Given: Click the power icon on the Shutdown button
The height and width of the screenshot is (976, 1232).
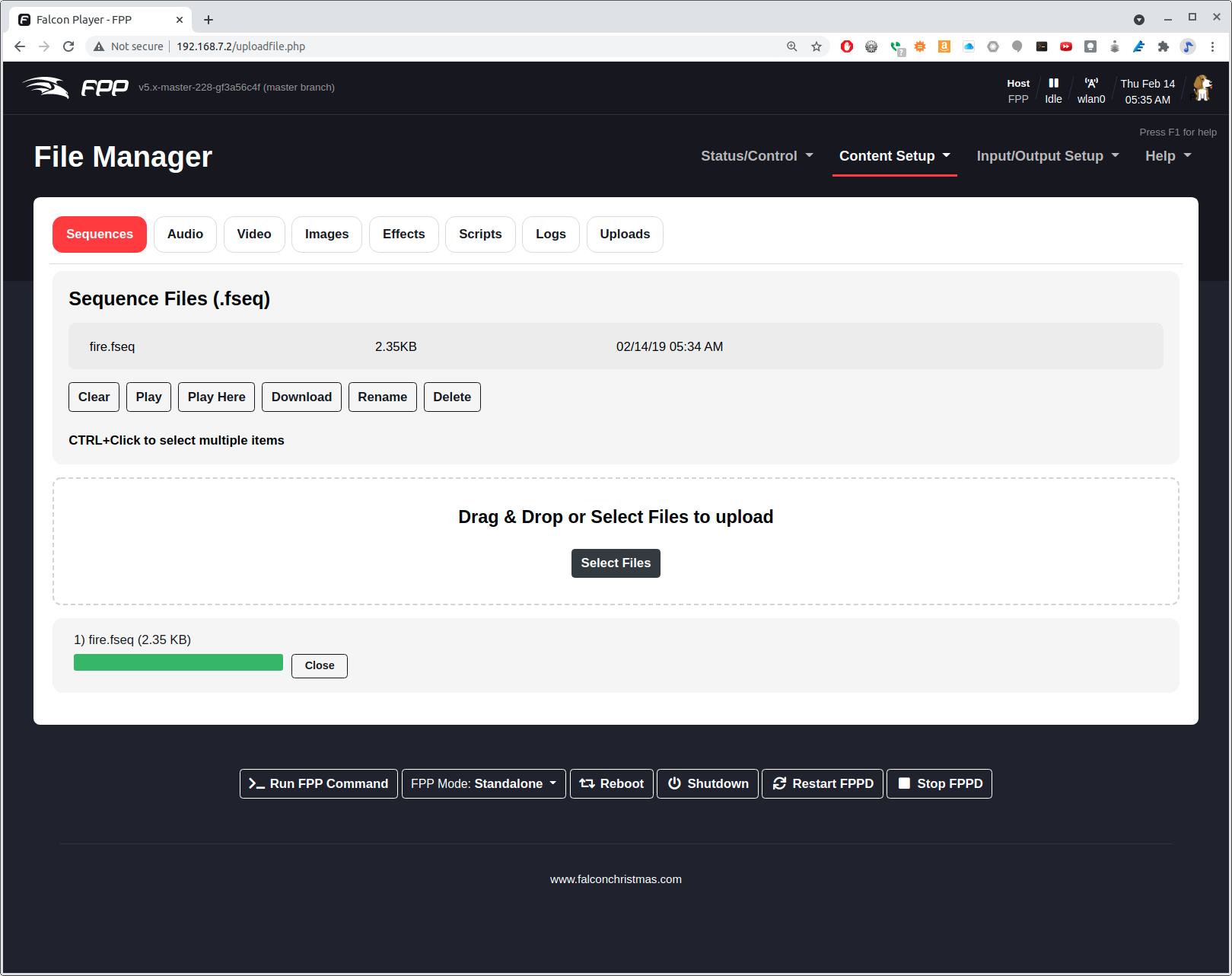Looking at the screenshot, I should [x=675, y=783].
